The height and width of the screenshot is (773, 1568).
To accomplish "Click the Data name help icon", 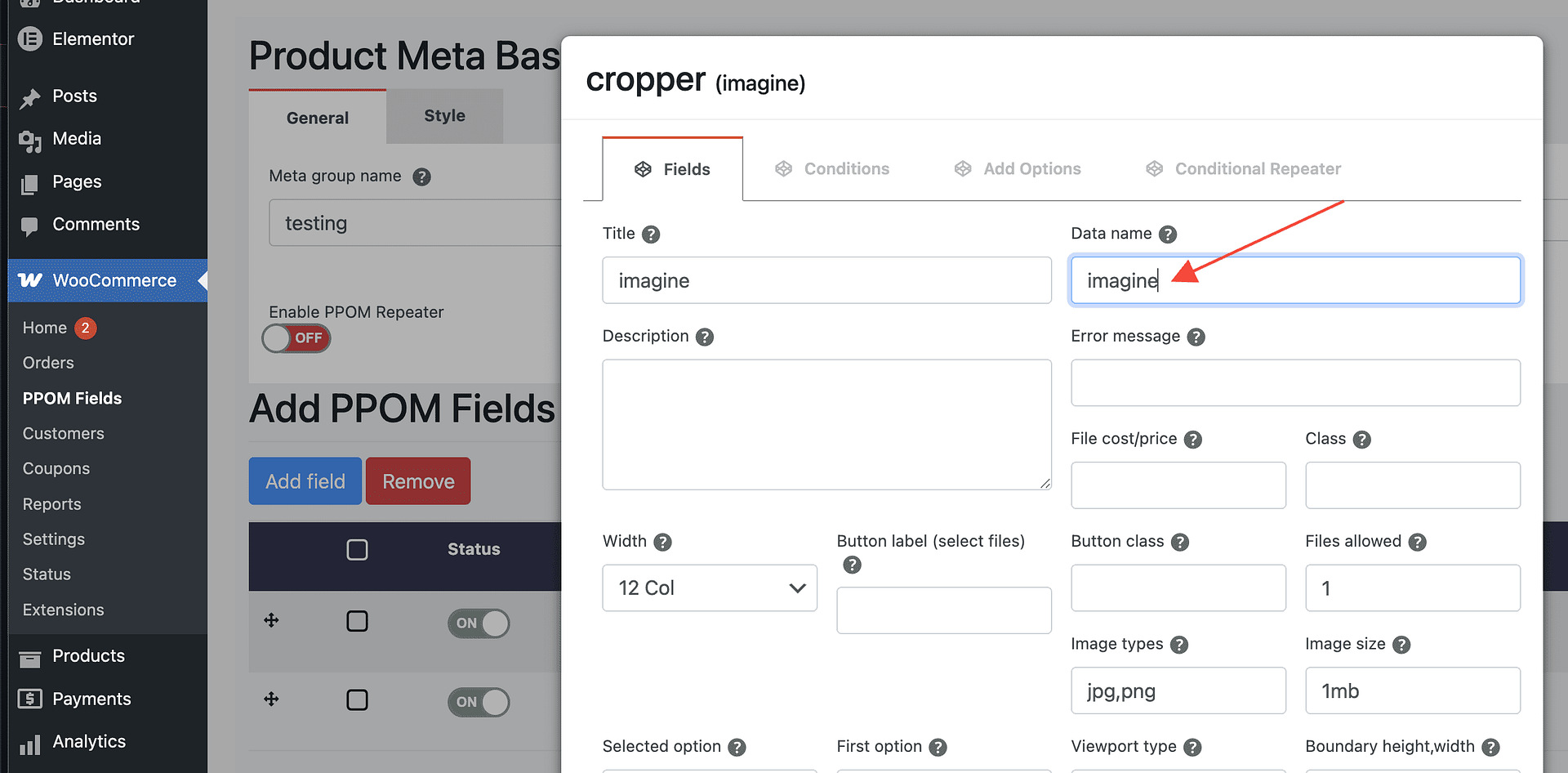I will (x=1168, y=235).
